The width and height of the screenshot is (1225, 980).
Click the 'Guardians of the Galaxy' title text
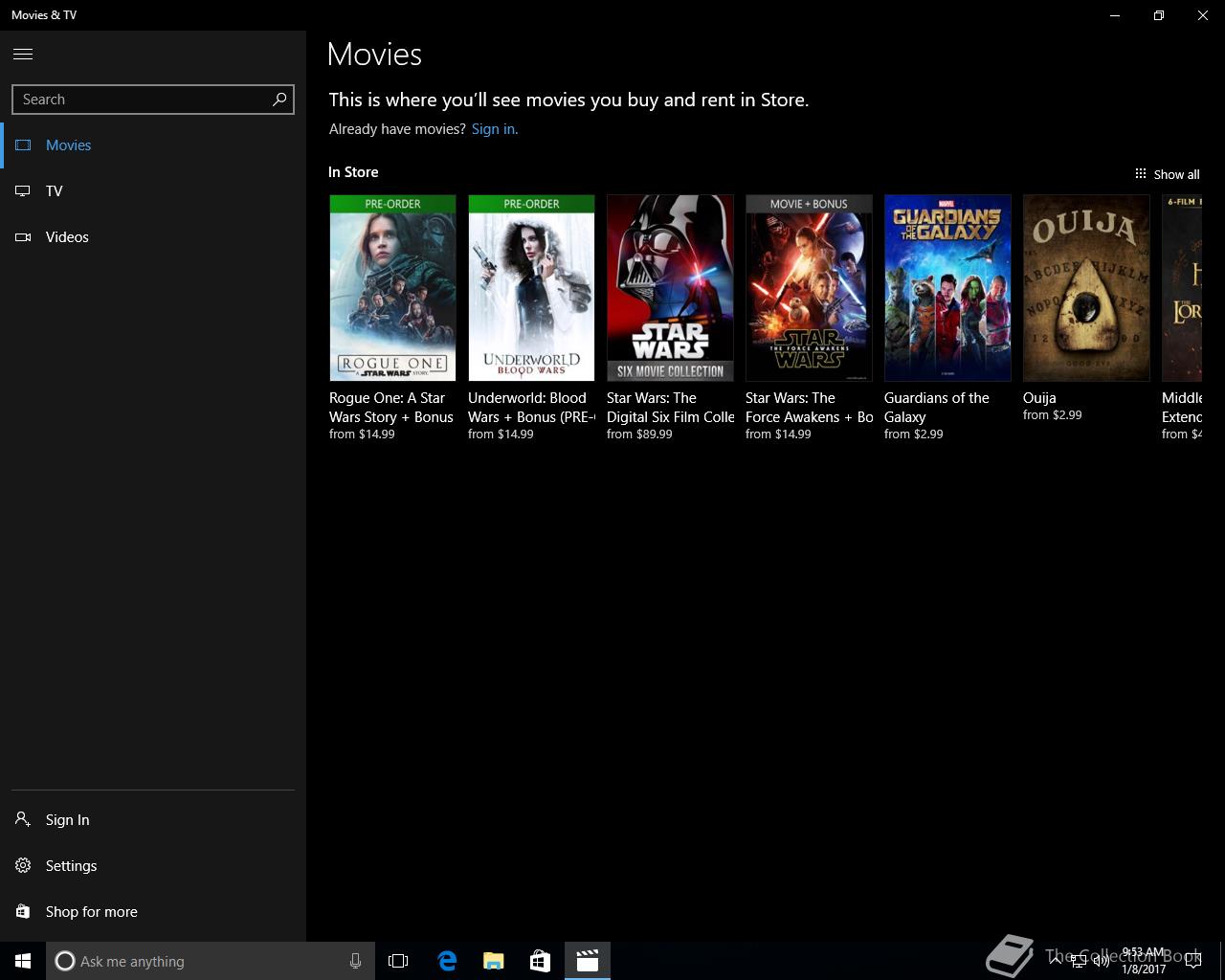click(x=937, y=408)
